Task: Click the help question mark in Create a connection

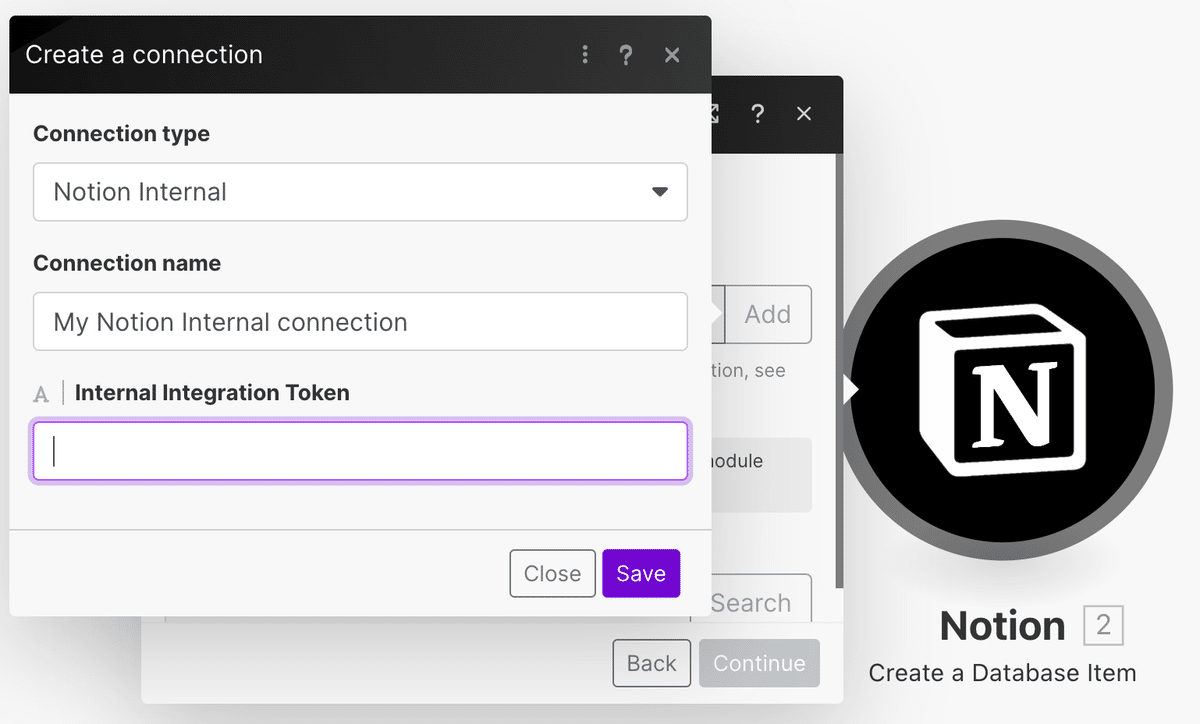Action: [x=626, y=55]
